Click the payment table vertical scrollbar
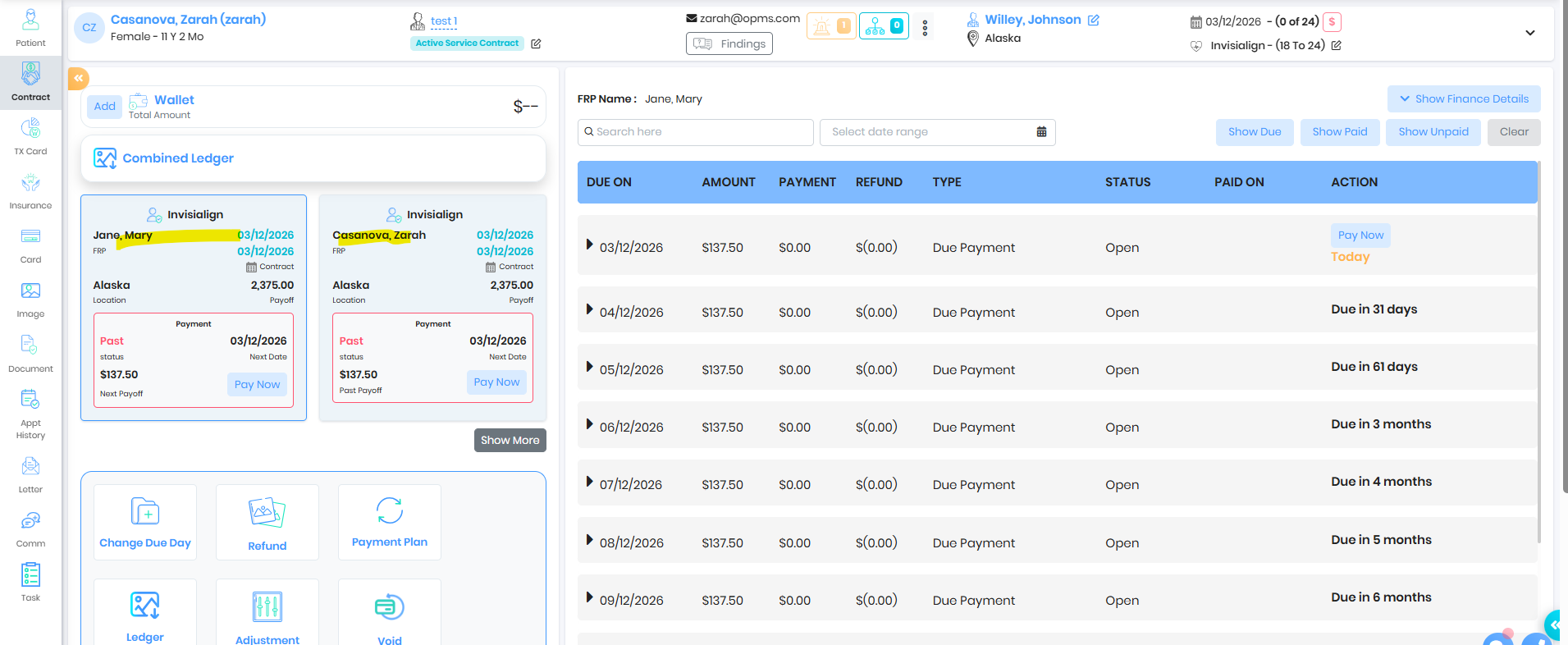The width and height of the screenshot is (1568, 645). tap(1538, 353)
